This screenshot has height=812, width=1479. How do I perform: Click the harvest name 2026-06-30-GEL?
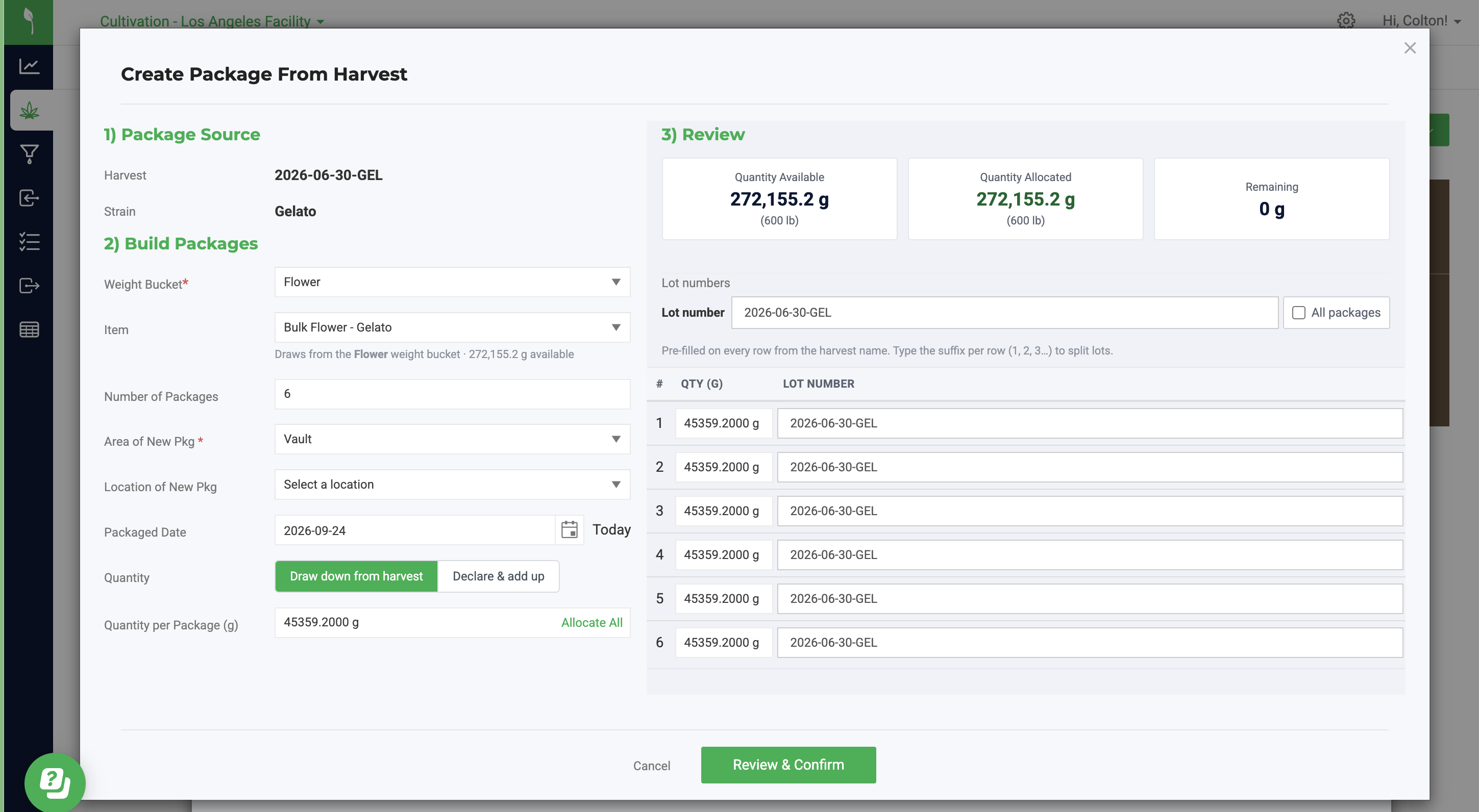pos(328,175)
